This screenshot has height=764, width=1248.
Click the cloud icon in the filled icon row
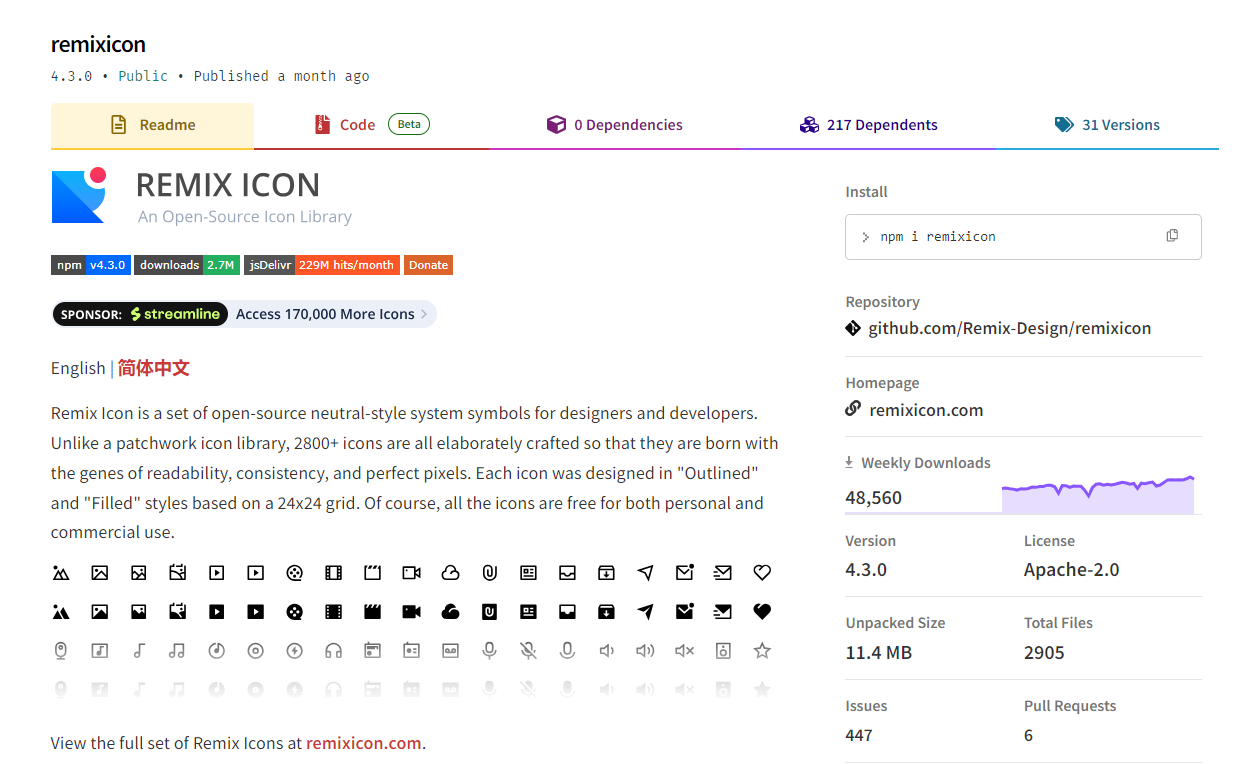pyautogui.click(x=450, y=611)
